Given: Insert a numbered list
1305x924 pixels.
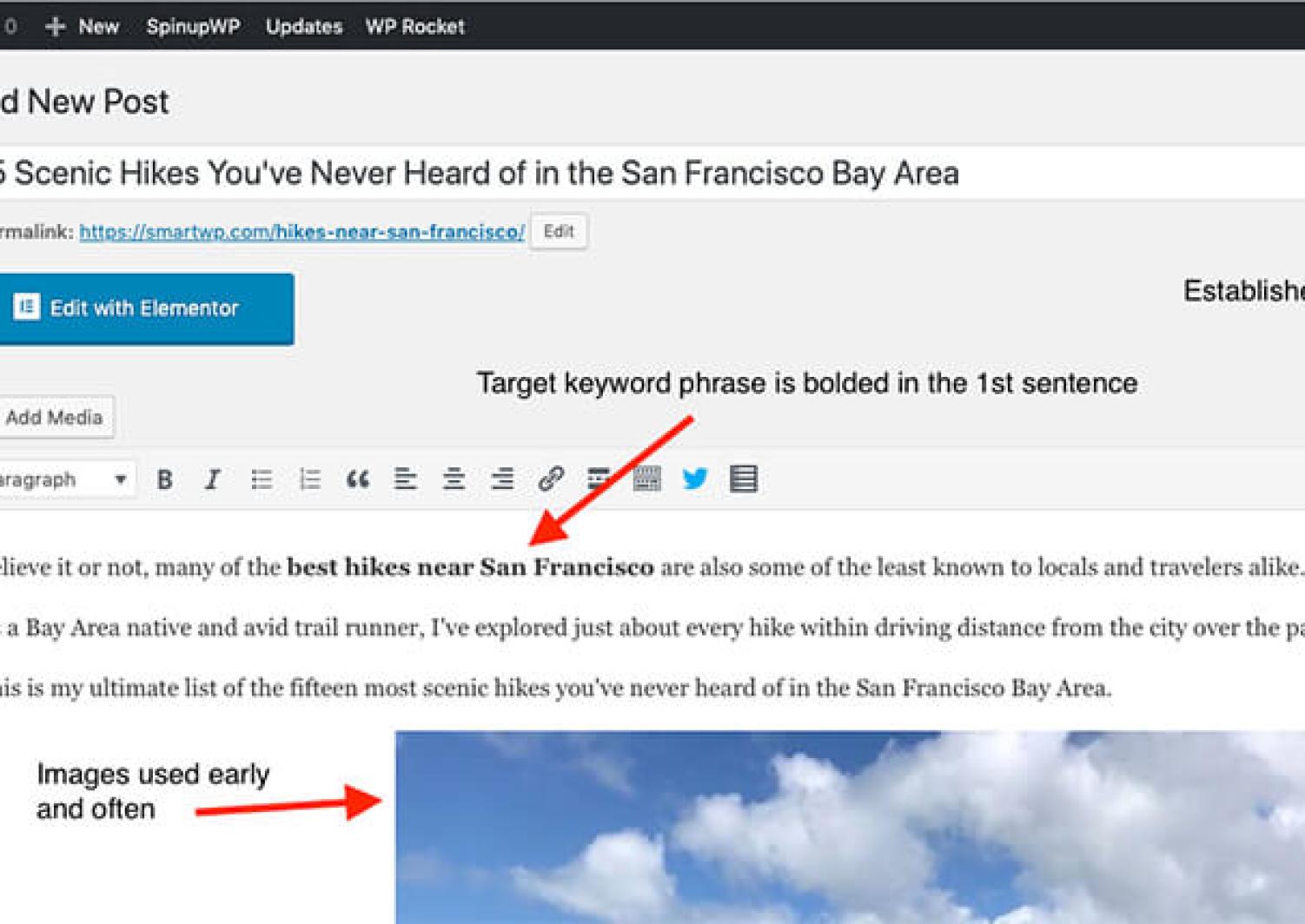Looking at the screenshot, I should pos(309,479).
